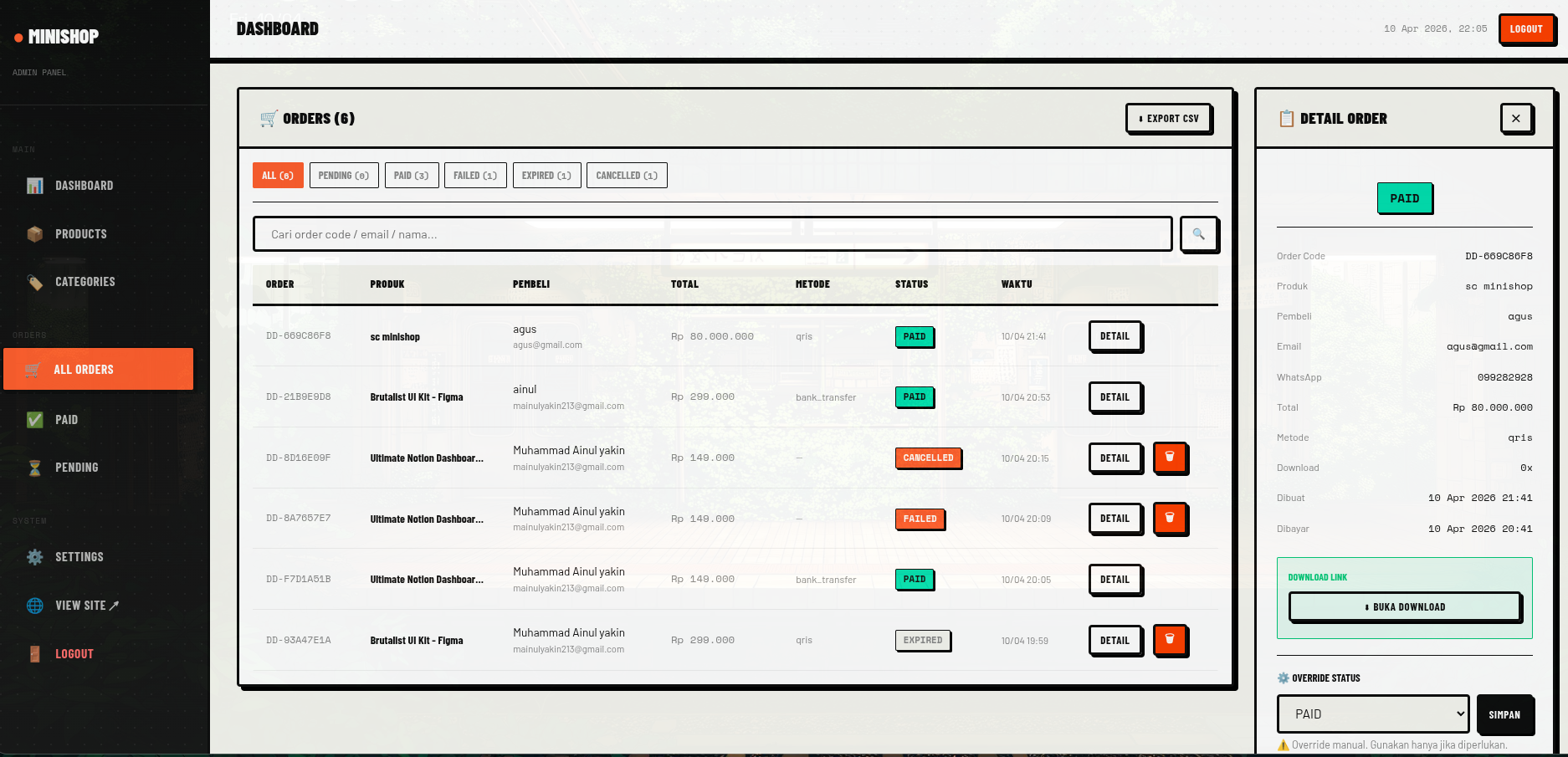Viewport: 1568px width, 757px height.
Task: Expand the override status dropdown
Action: pyautogui.click(x=1372, y=714)
